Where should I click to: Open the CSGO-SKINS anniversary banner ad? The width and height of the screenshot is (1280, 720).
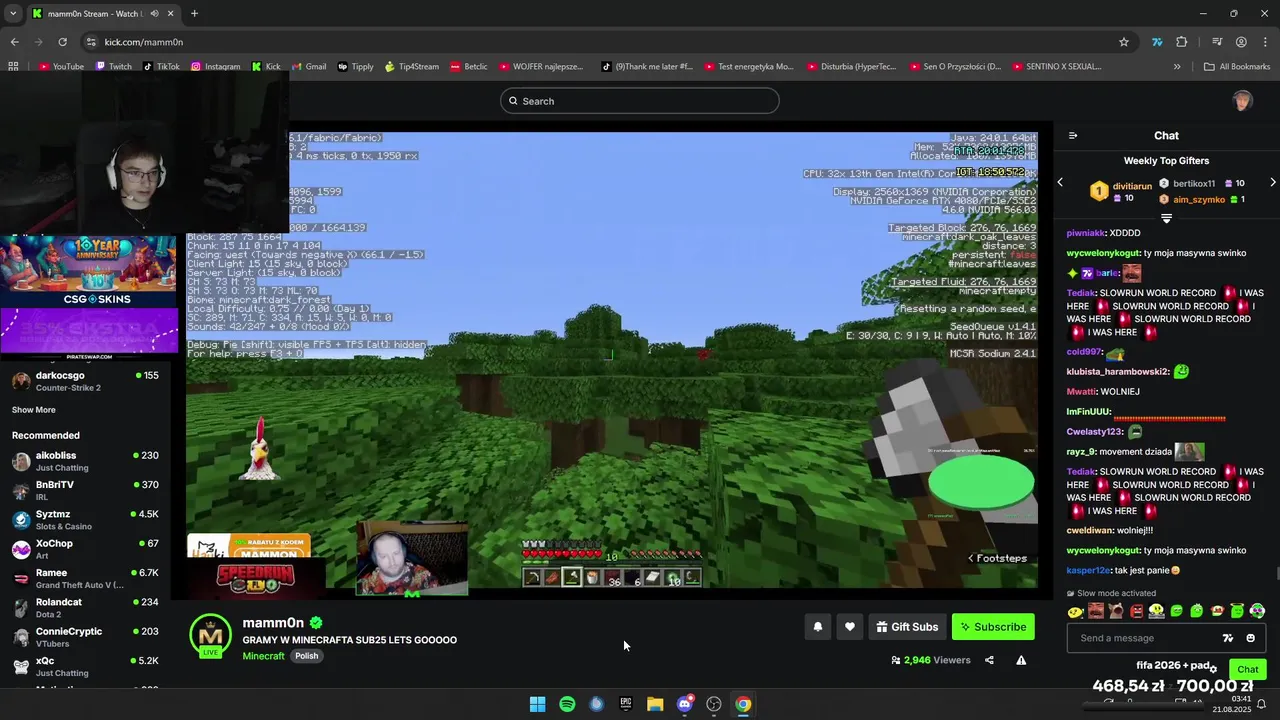[89, 270]
